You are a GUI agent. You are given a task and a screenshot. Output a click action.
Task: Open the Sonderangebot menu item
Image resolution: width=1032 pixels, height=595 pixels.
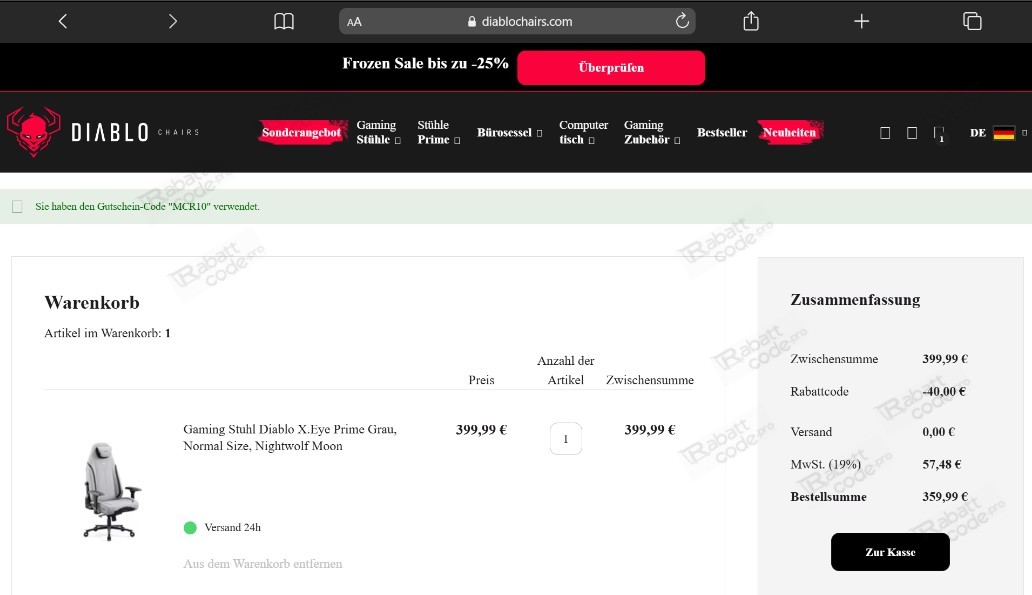pyautogui.click(x=301, y=132)
